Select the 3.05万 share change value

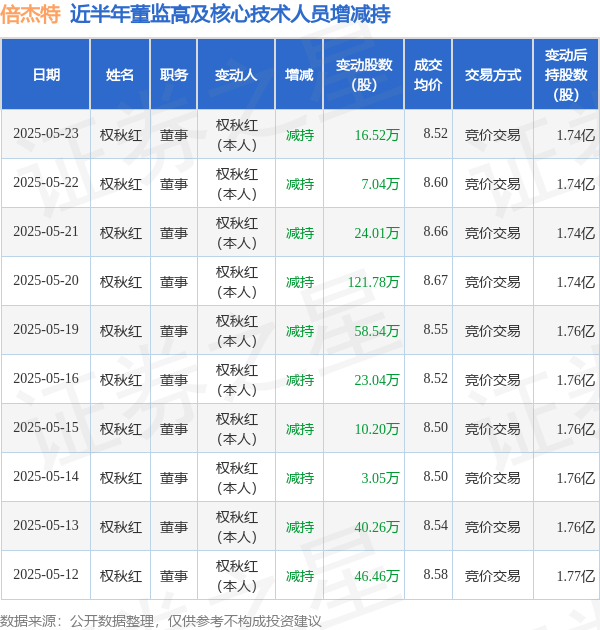point(380,478)
